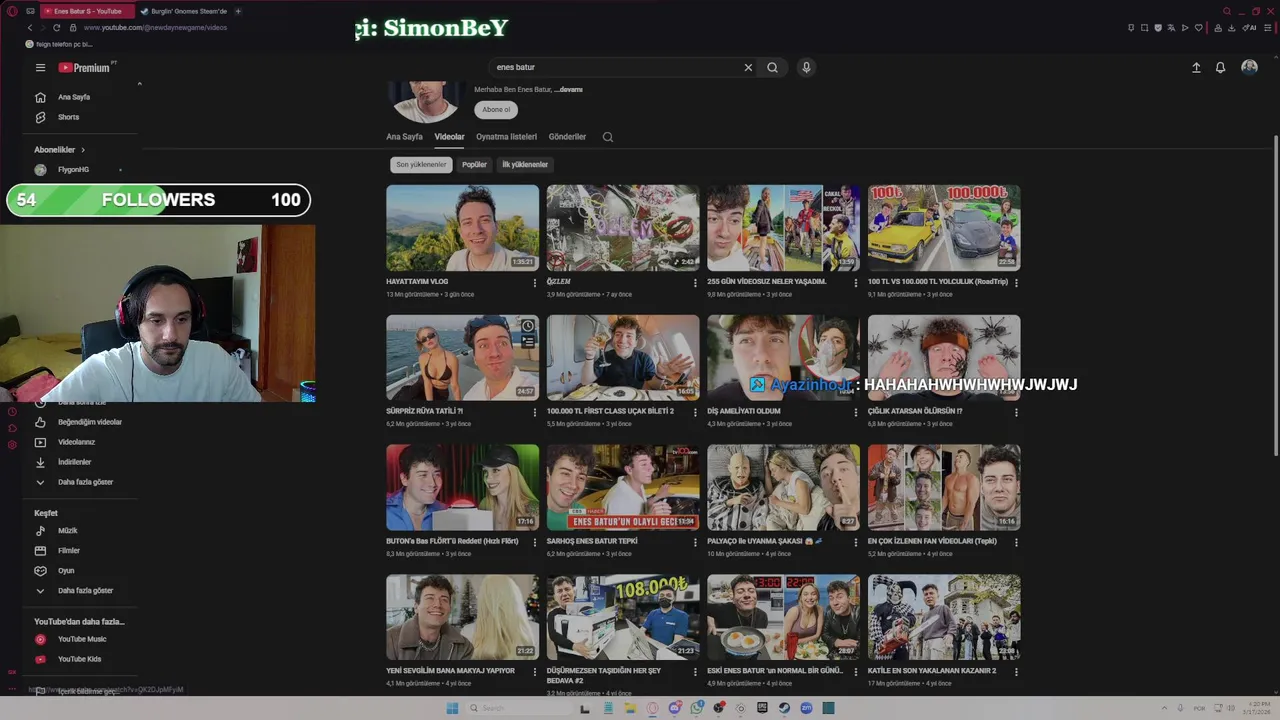1280x720 pixels.
Task: Open Opera menu logo
Action: pyautogui.click(x=11, y=11)
